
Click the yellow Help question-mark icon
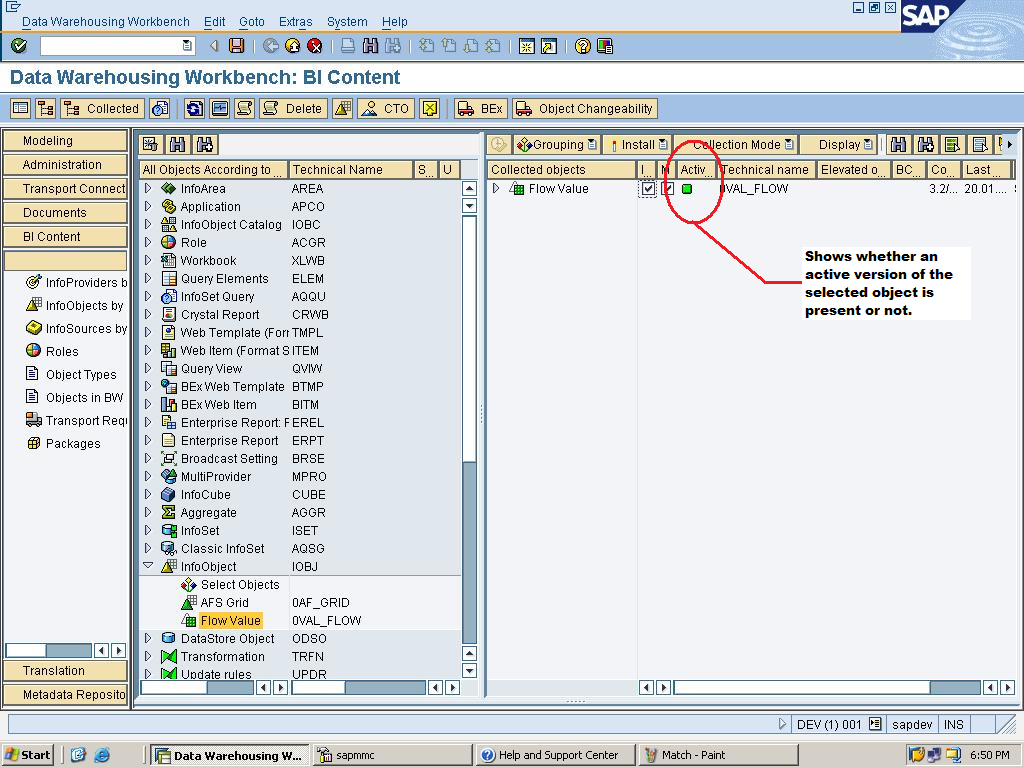[583, 46]
